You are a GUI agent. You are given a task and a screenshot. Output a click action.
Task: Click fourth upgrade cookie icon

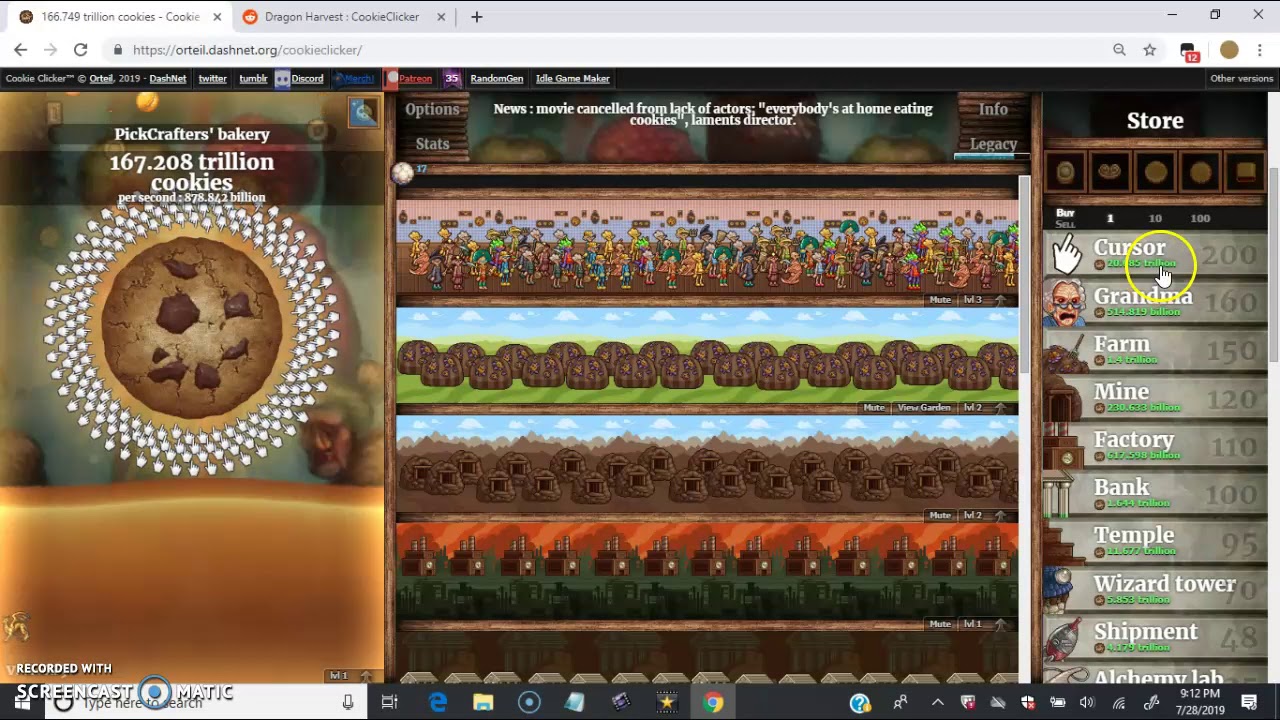1200,172
